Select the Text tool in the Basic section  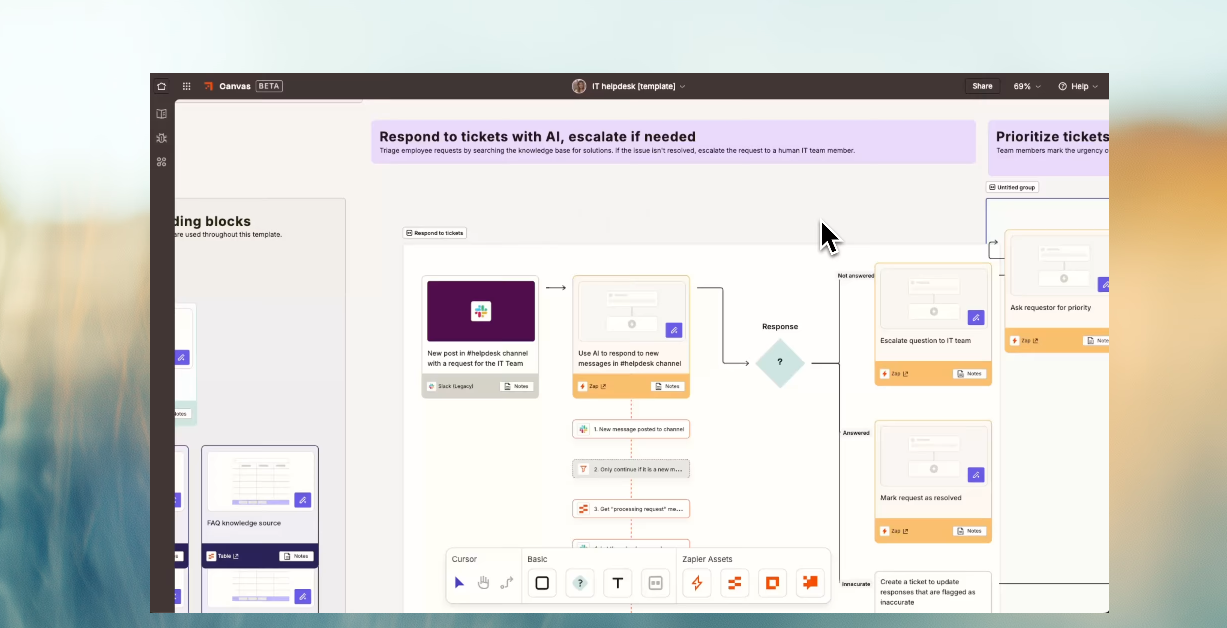click(x=617, y=583)
